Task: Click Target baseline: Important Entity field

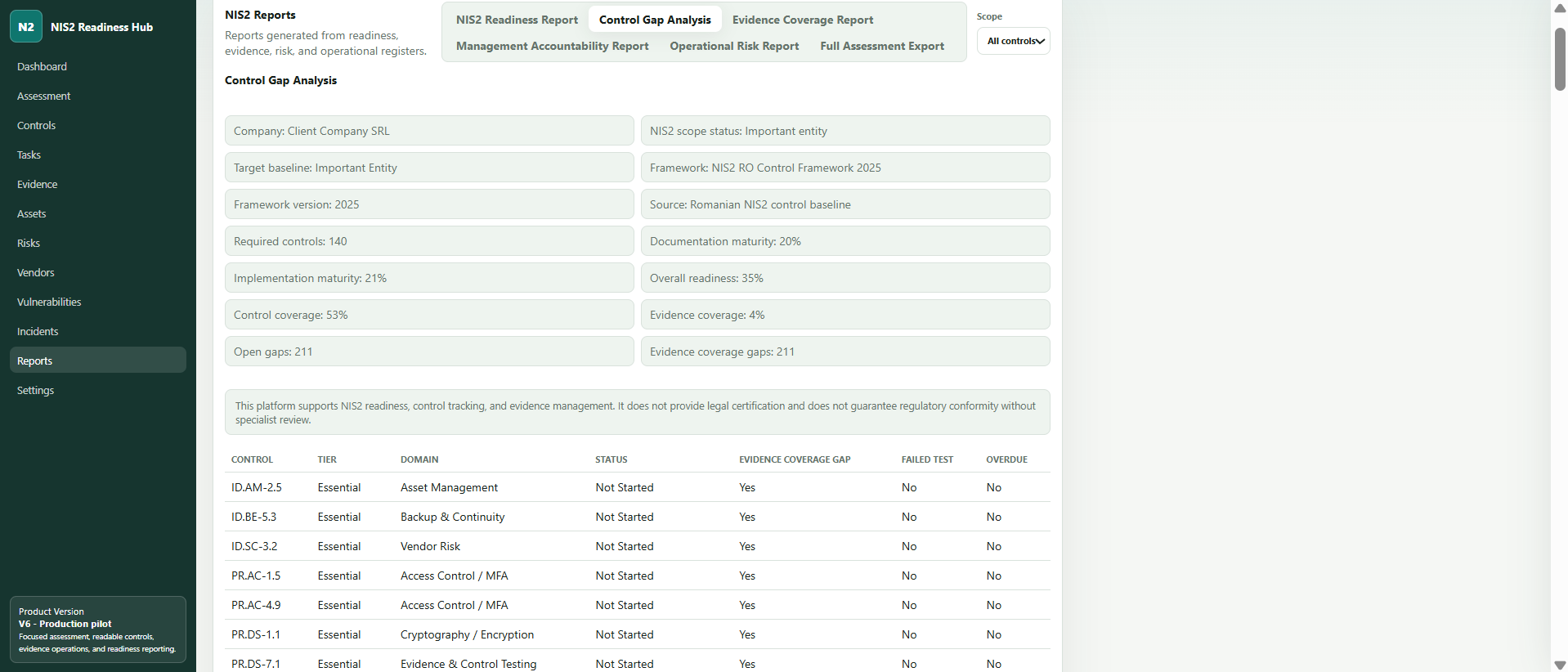Action: [x=429, y=168]
